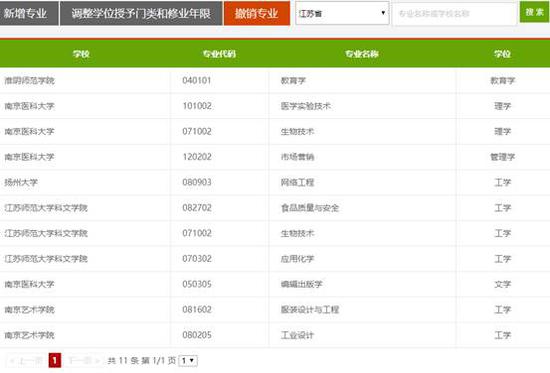Click major code 101002
This screenshot has height=373, width=550.
coord(197,106)
